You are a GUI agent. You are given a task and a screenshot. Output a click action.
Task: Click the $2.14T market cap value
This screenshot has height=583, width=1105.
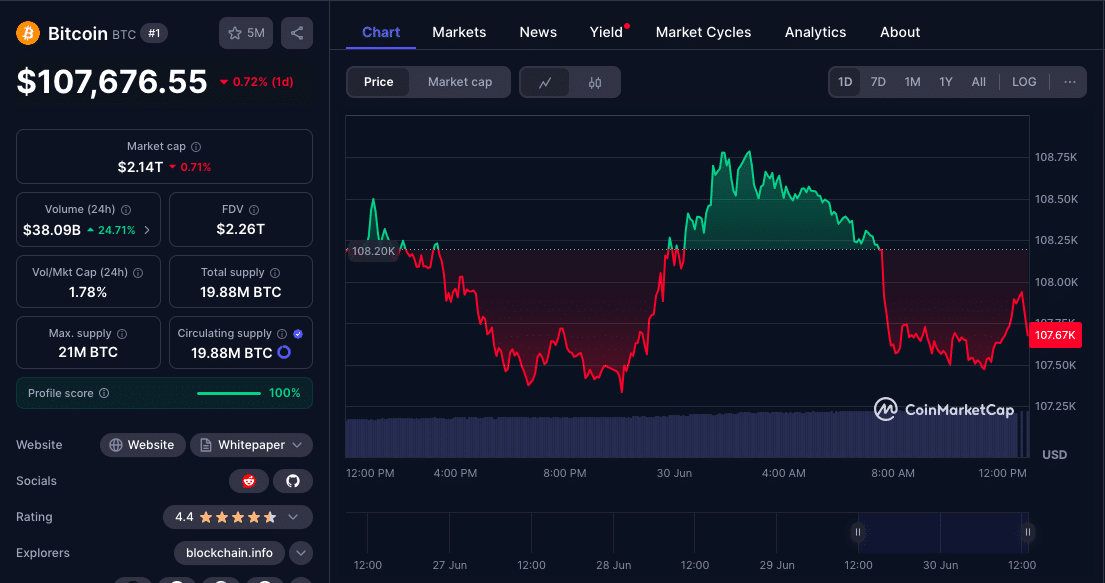point(140,167)
